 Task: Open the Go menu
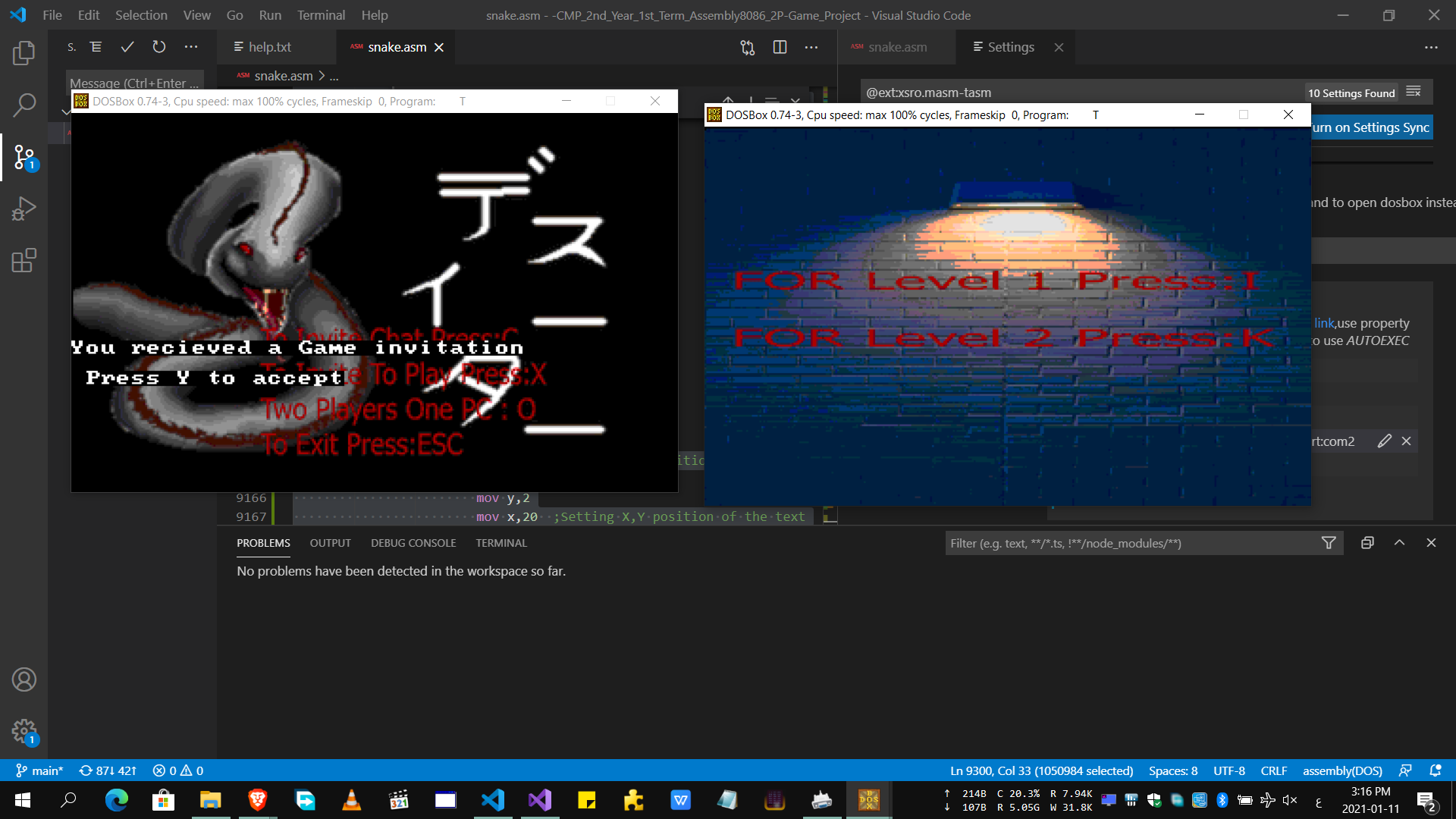point(234,15)
